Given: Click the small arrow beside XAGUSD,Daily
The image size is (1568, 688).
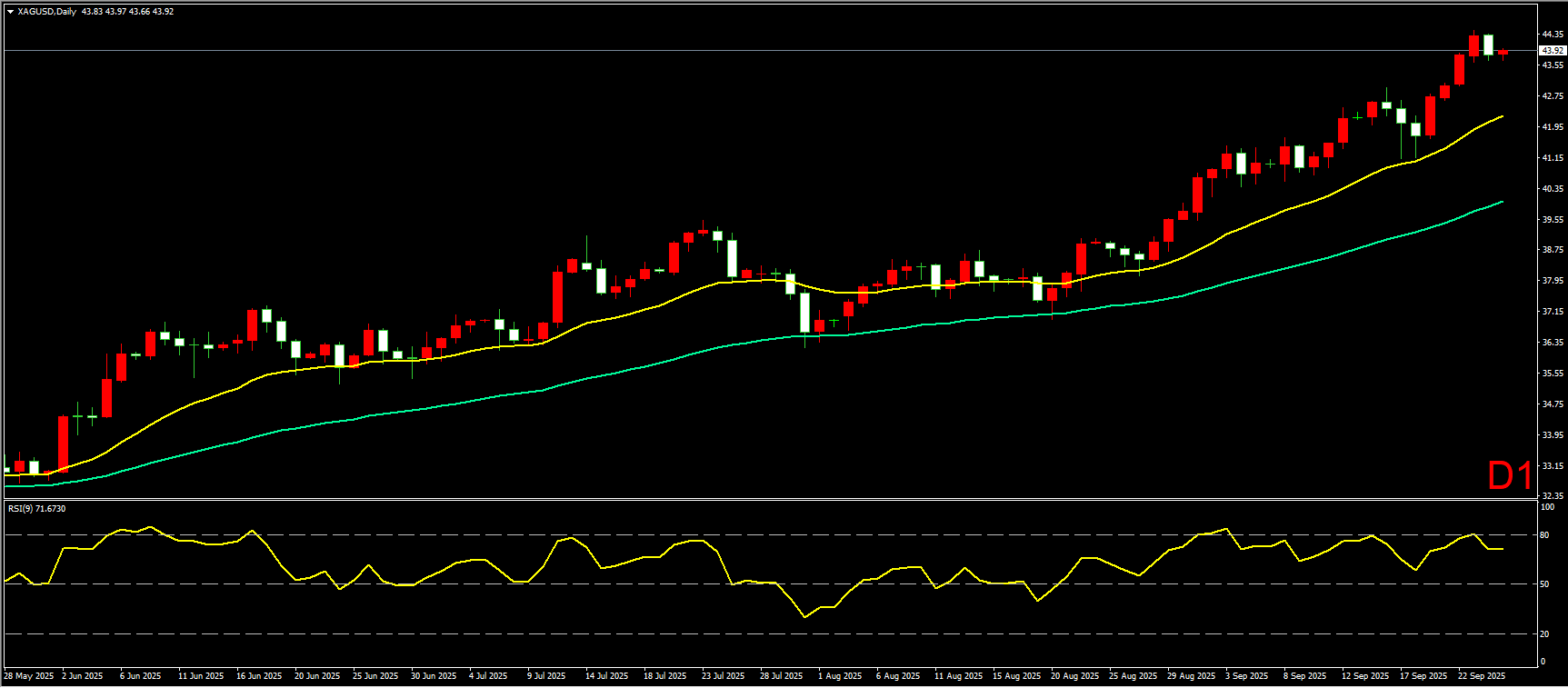Looking at the screenshot, I should (x=10, y=12).
